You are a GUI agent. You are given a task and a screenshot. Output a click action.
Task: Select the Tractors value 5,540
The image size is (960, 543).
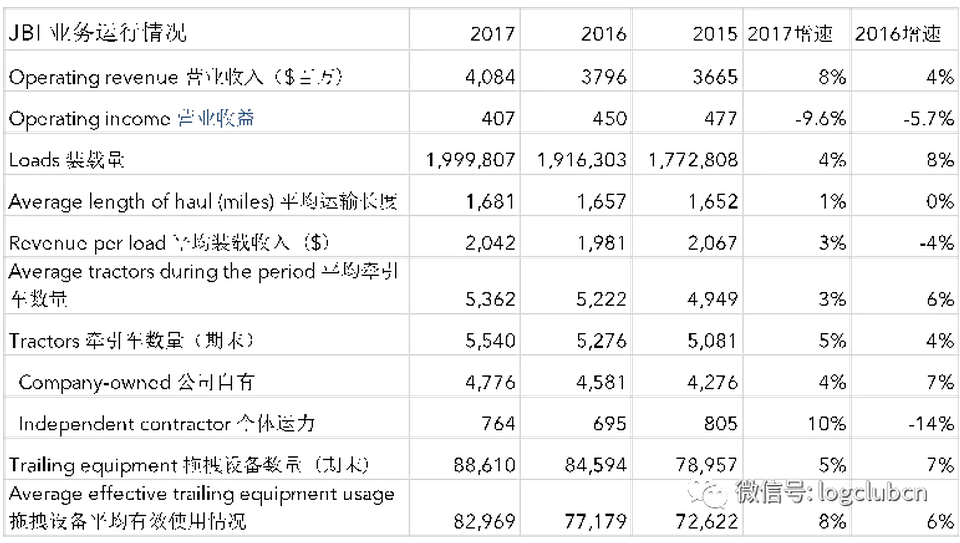coord(490,340)
